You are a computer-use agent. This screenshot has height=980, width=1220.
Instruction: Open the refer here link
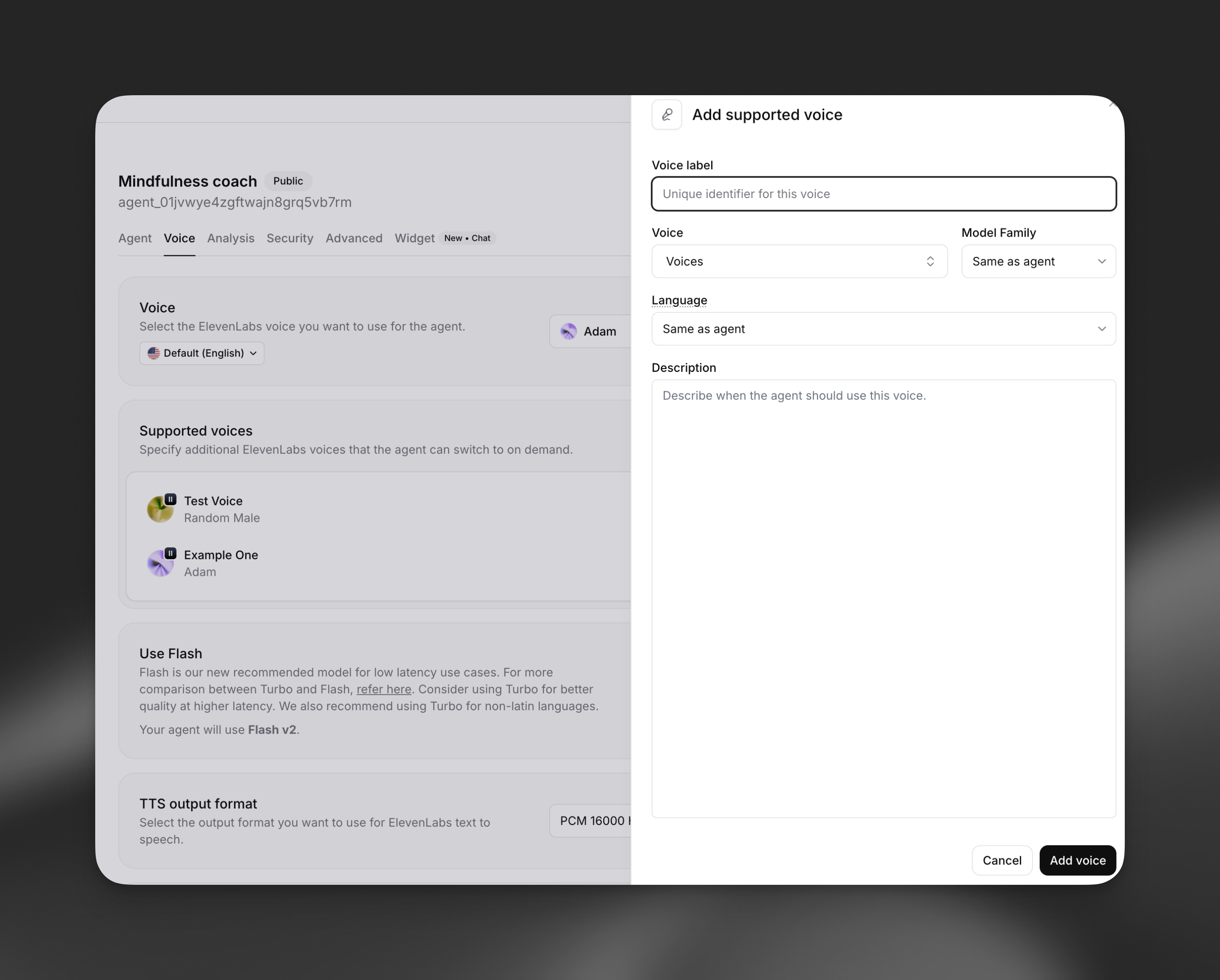(384, 689)
